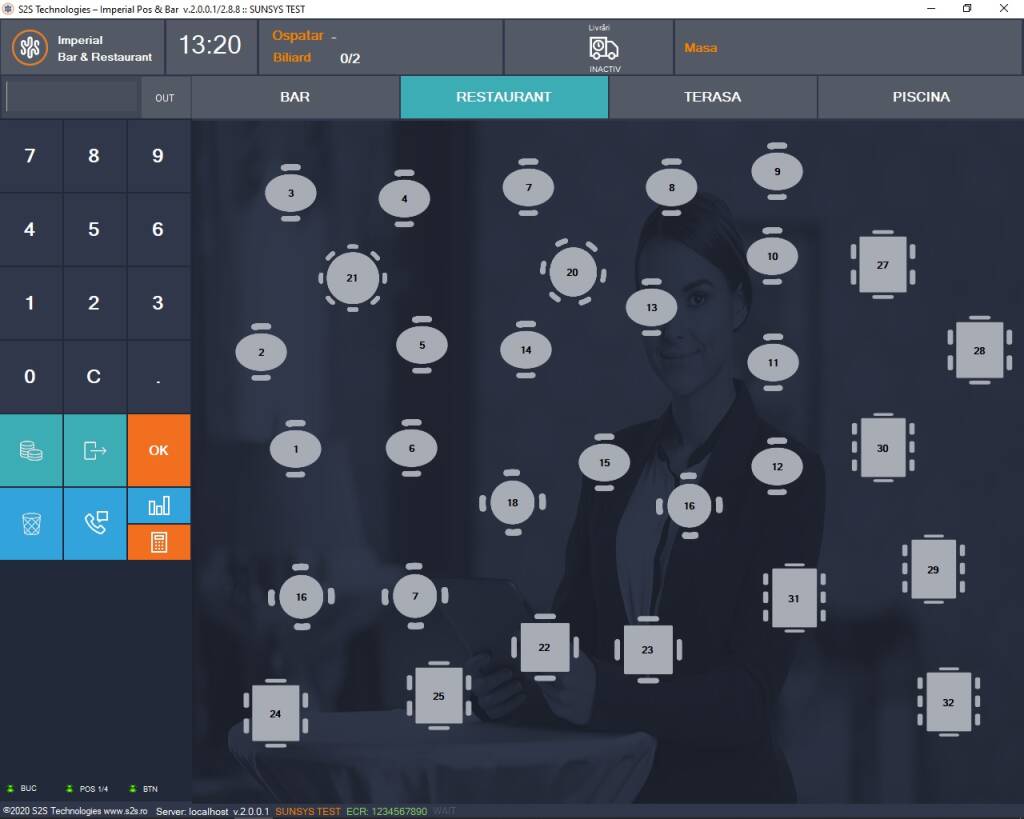
Task: Click the delivery truck Livrări icon
Action: (603, 48)
